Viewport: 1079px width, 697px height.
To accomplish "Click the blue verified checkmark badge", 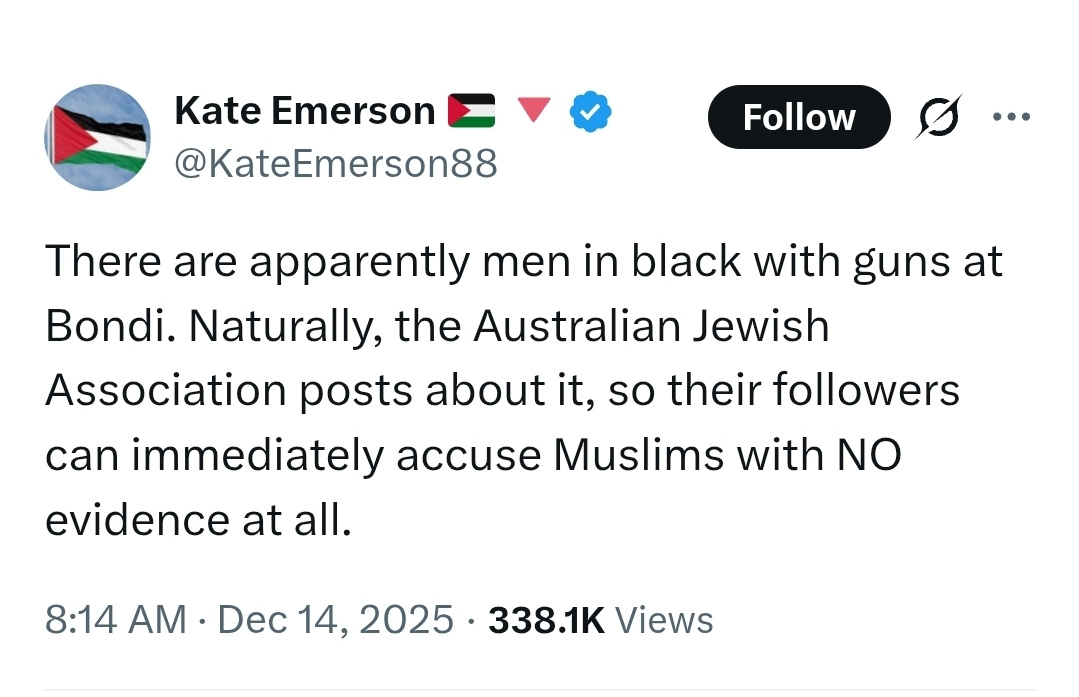I will (591, 112).
